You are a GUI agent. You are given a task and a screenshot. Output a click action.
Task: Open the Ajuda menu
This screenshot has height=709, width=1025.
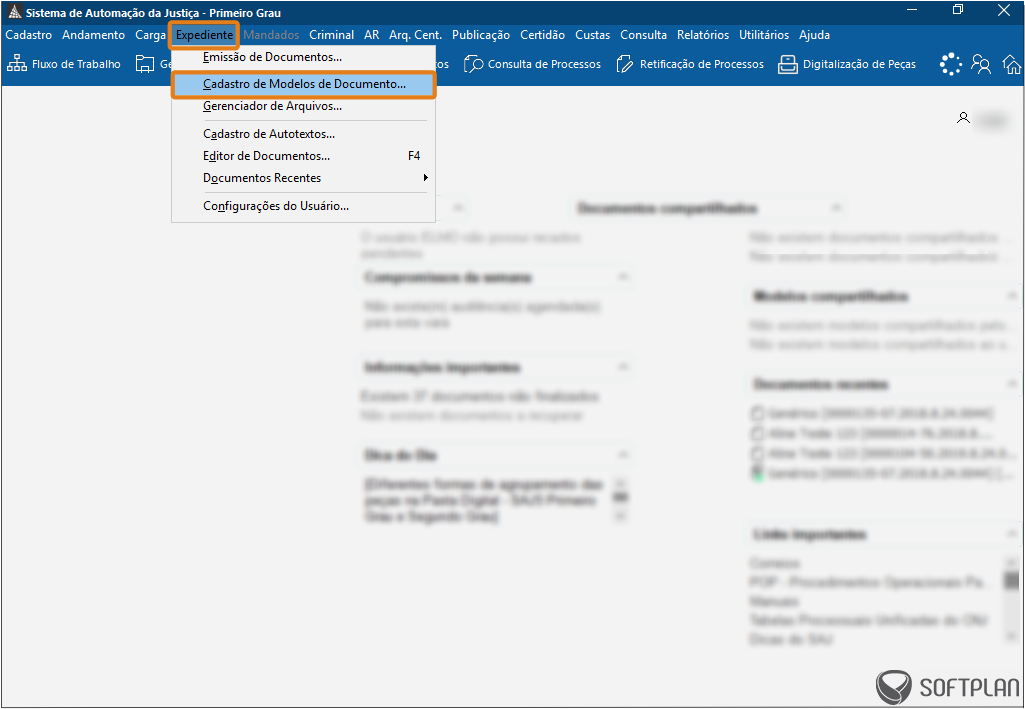coord(815,35)
